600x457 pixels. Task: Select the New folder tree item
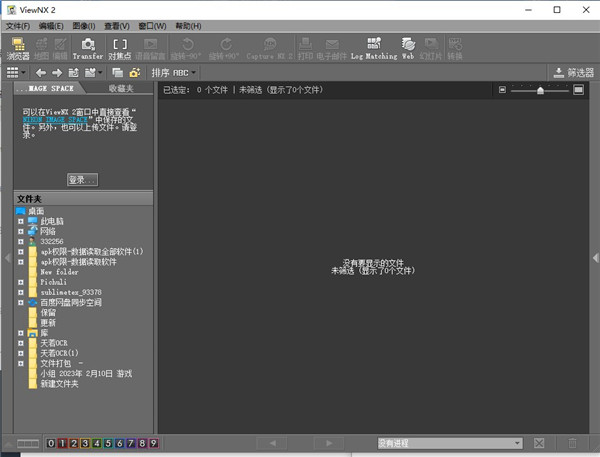click(59, 272)
